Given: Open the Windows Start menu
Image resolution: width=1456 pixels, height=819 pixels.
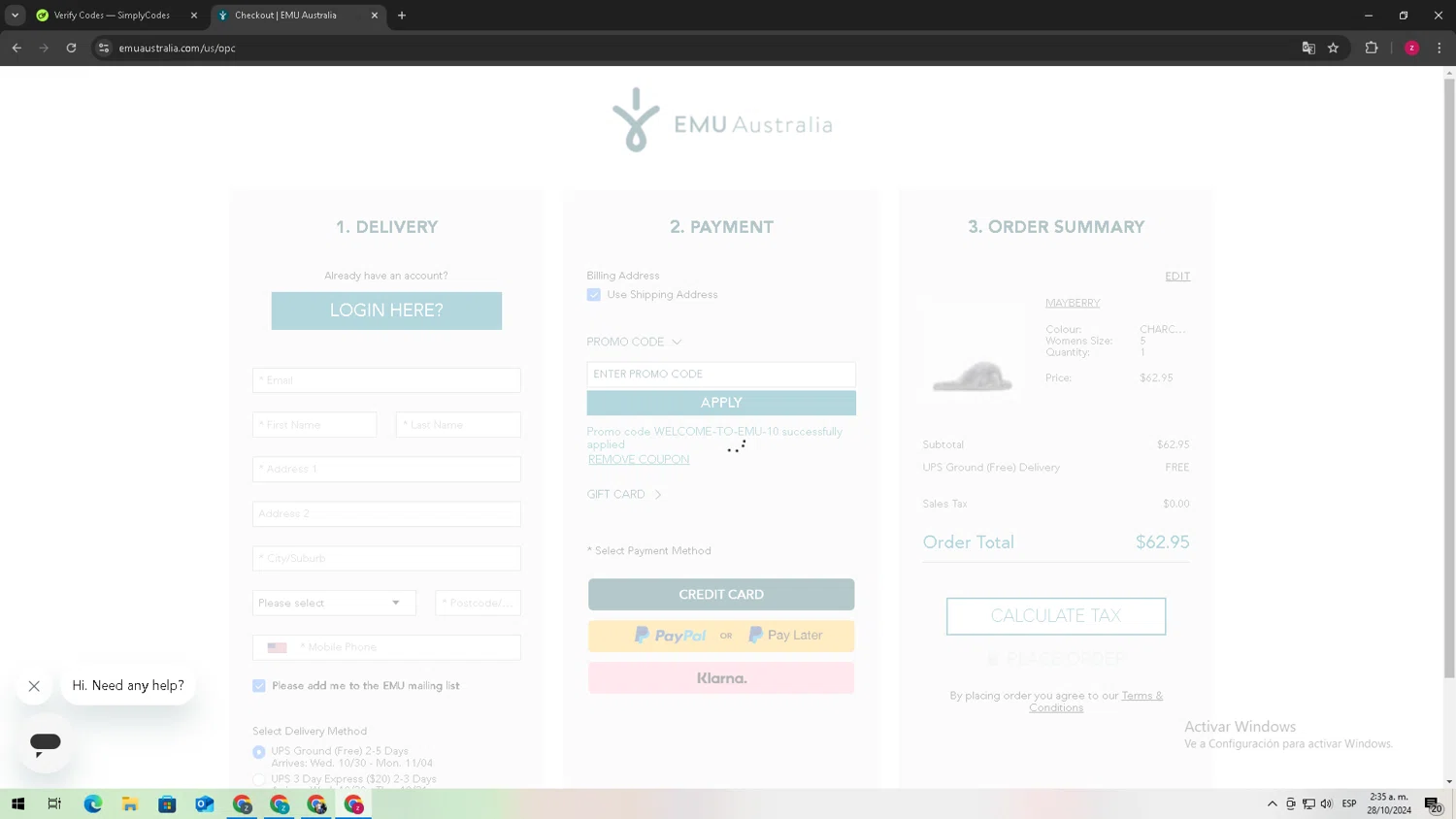Looking at the screenshot, I should [x=17, y=803].
